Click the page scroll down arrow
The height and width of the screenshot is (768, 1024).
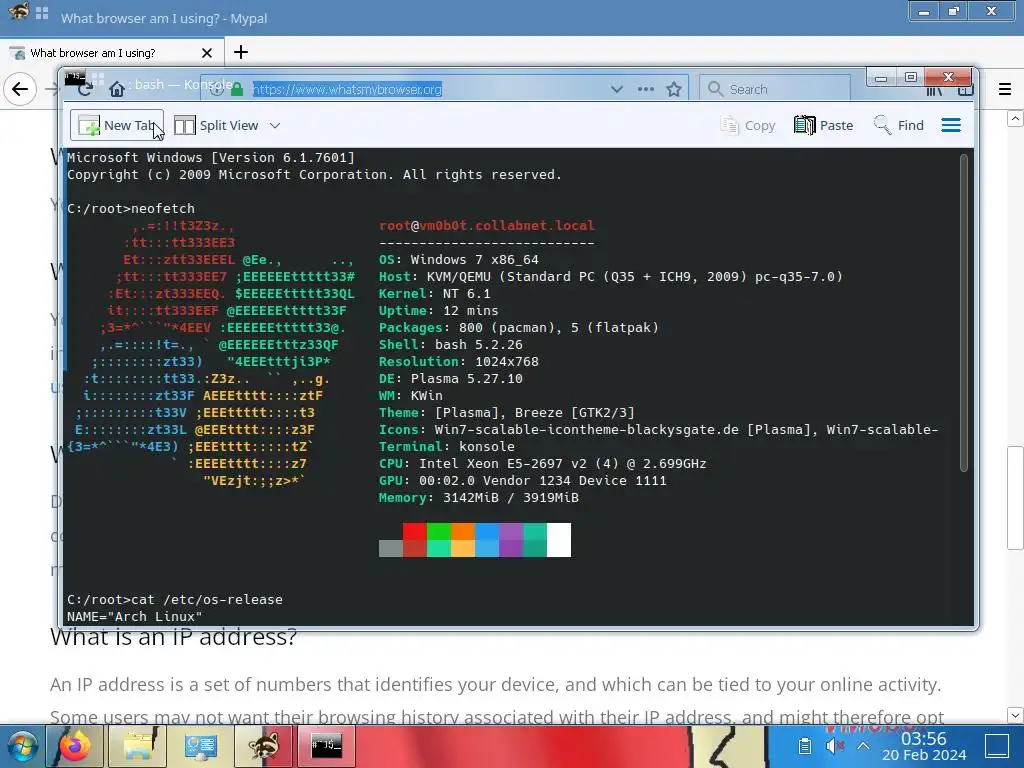pyautogui.click(x=1015, y=714)
